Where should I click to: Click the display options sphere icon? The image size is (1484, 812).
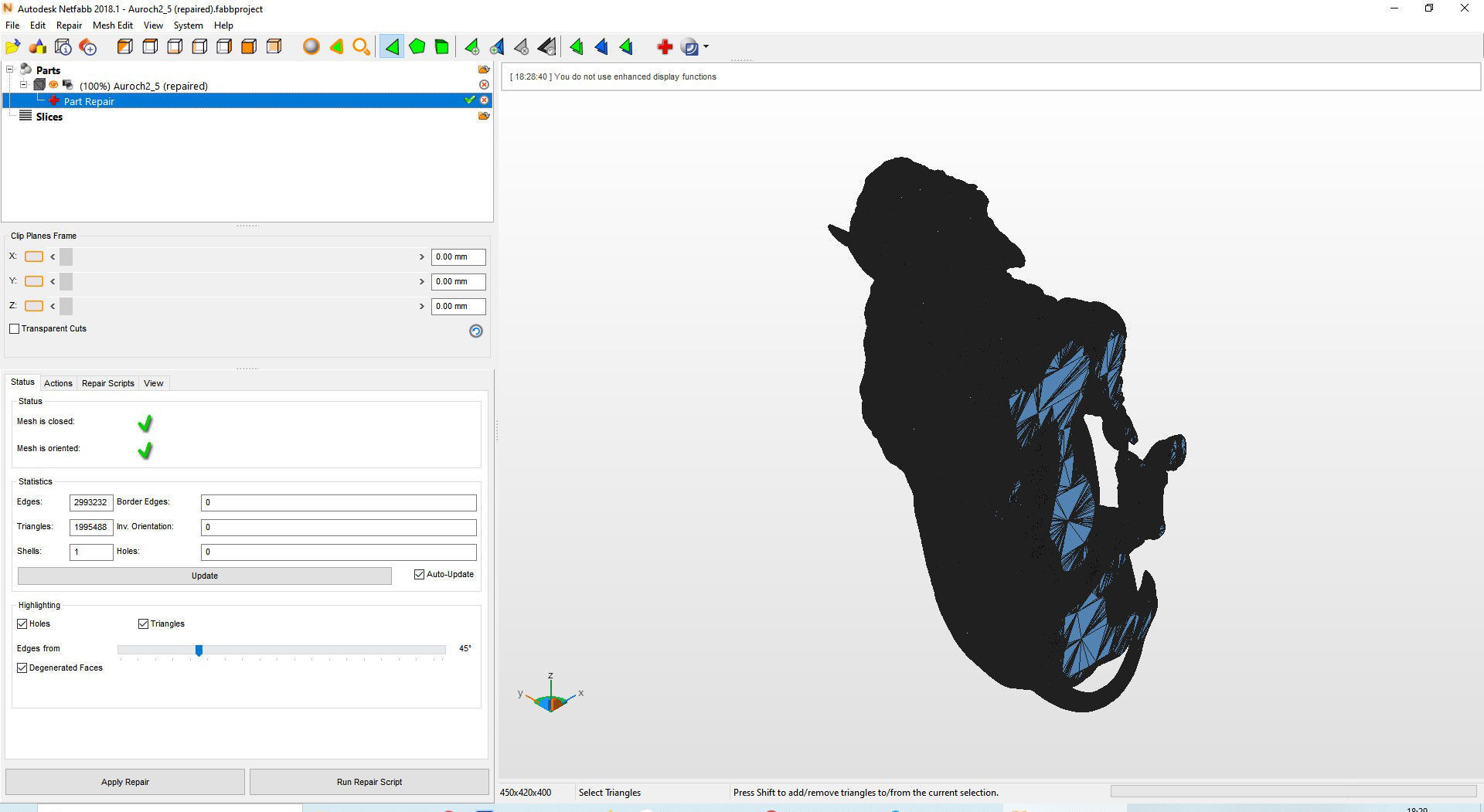tap(690, 47)
